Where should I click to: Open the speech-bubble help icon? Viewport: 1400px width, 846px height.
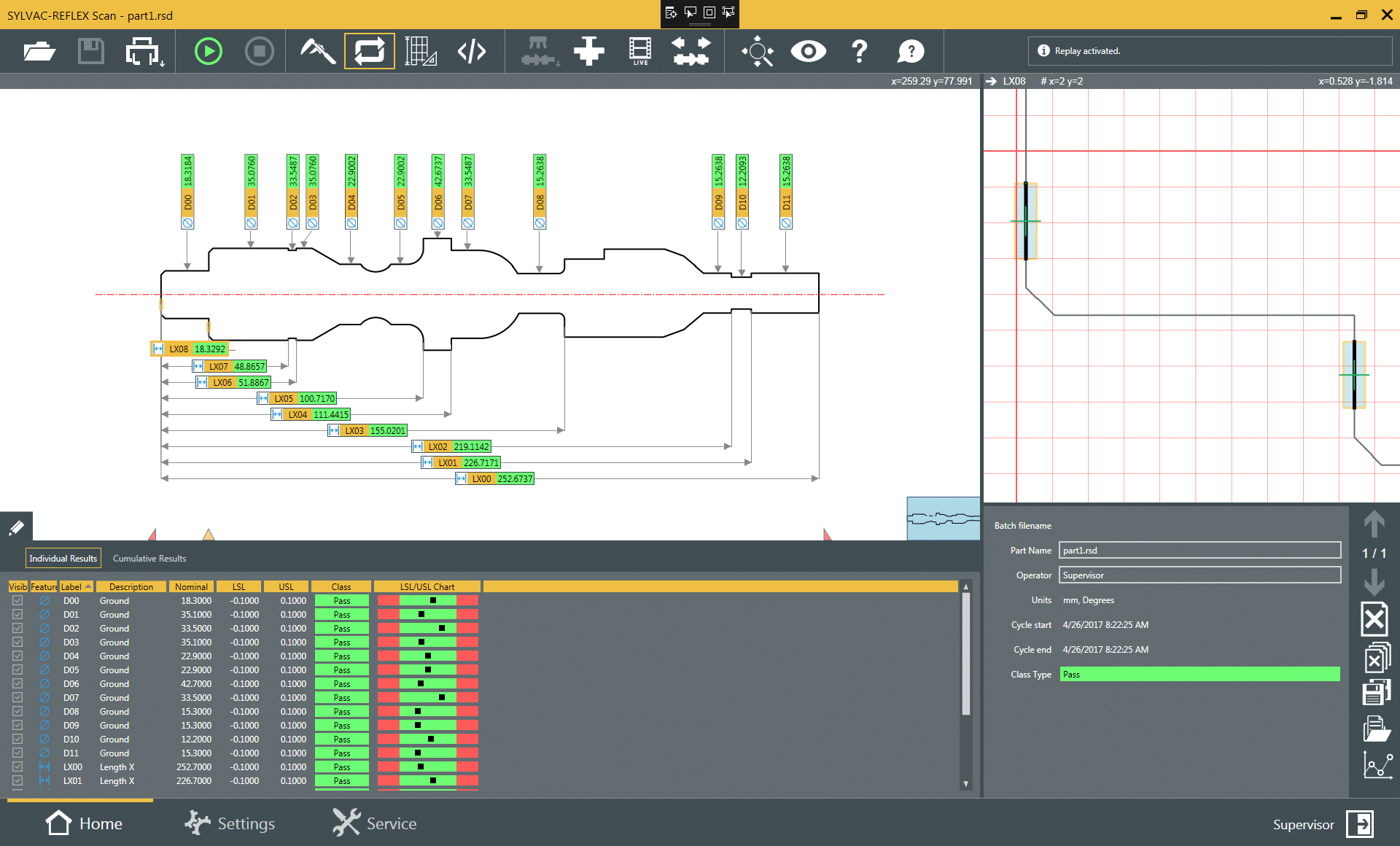click(911, 52)
